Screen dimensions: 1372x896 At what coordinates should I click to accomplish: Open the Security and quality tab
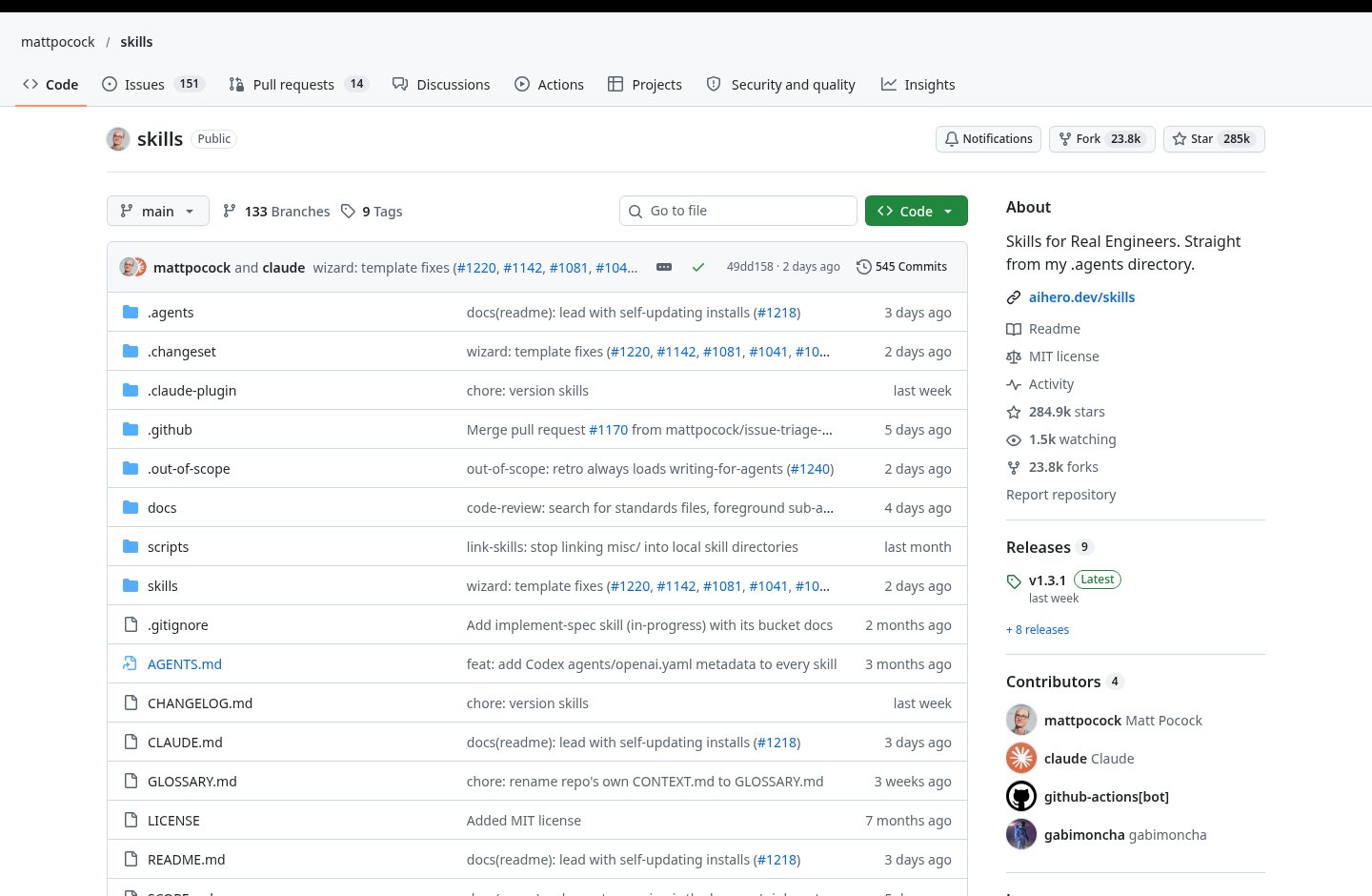pyautogui.click(x=781, y=84)
